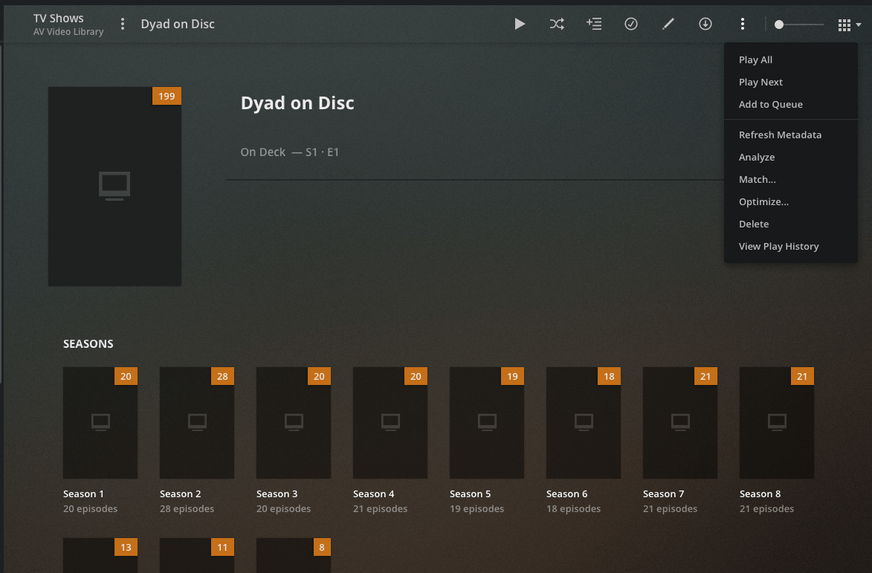Close the more actions three-dot menu
This screenshot has width=872, height=573.
click(x=742, y=24)
